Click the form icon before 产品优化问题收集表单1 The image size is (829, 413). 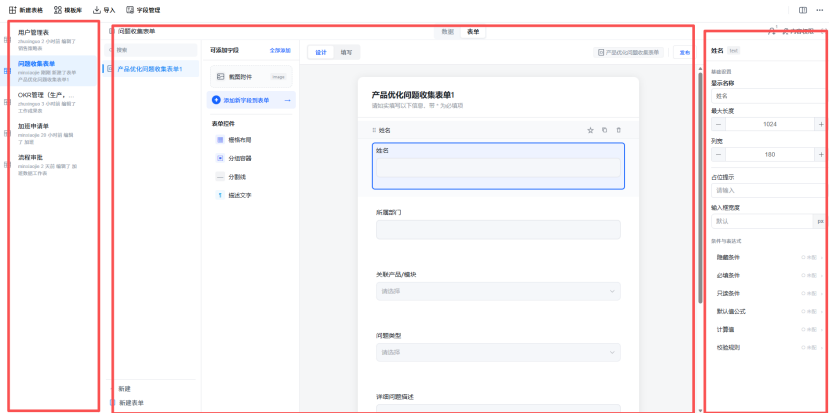click(110, 69)
